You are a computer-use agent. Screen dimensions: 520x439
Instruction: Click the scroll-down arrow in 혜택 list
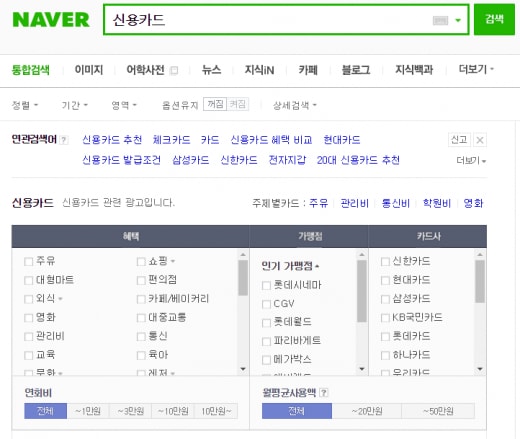pos(243,369)
